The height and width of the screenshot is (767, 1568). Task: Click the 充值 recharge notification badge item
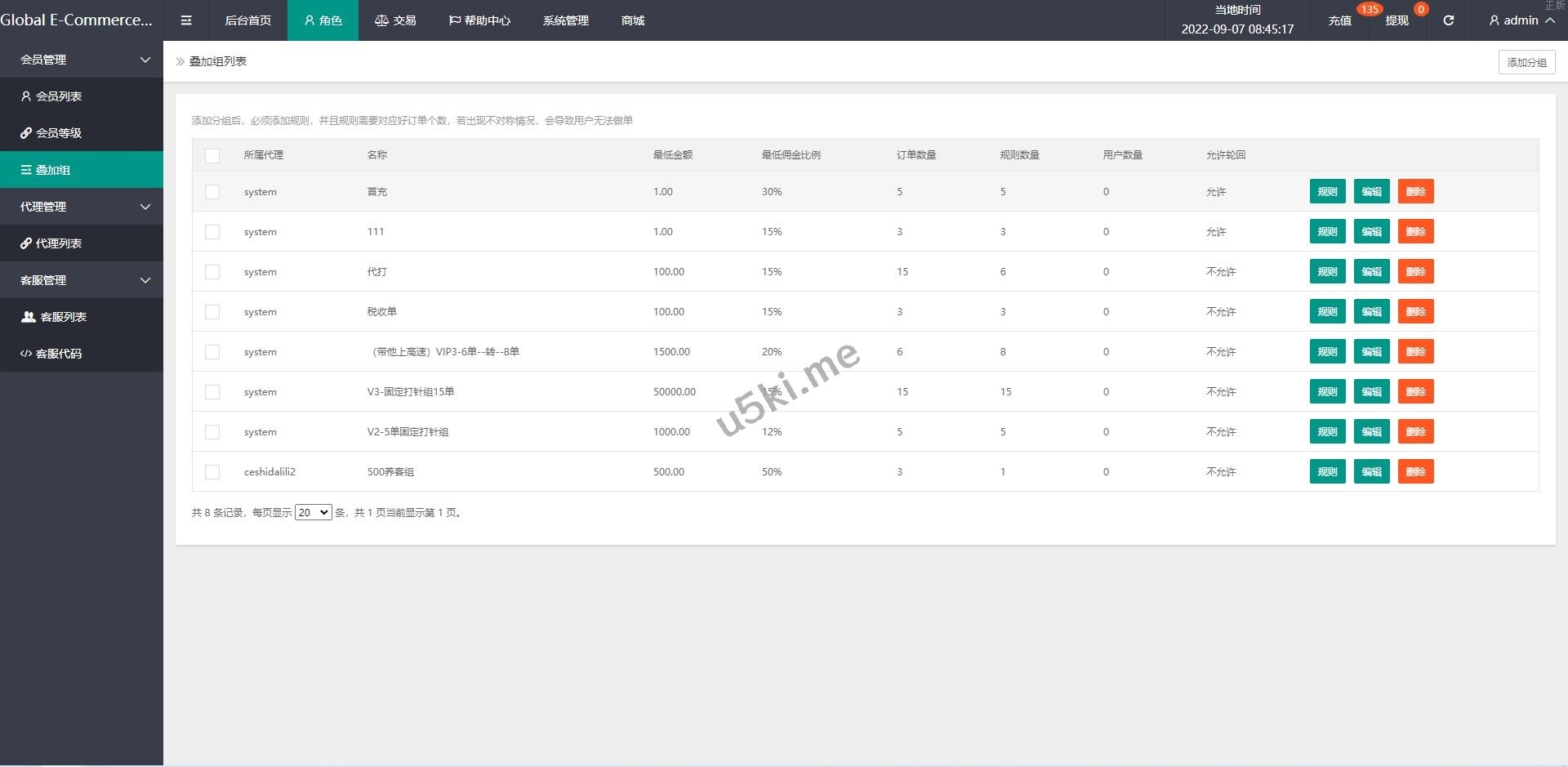[x=1339, y=20]
